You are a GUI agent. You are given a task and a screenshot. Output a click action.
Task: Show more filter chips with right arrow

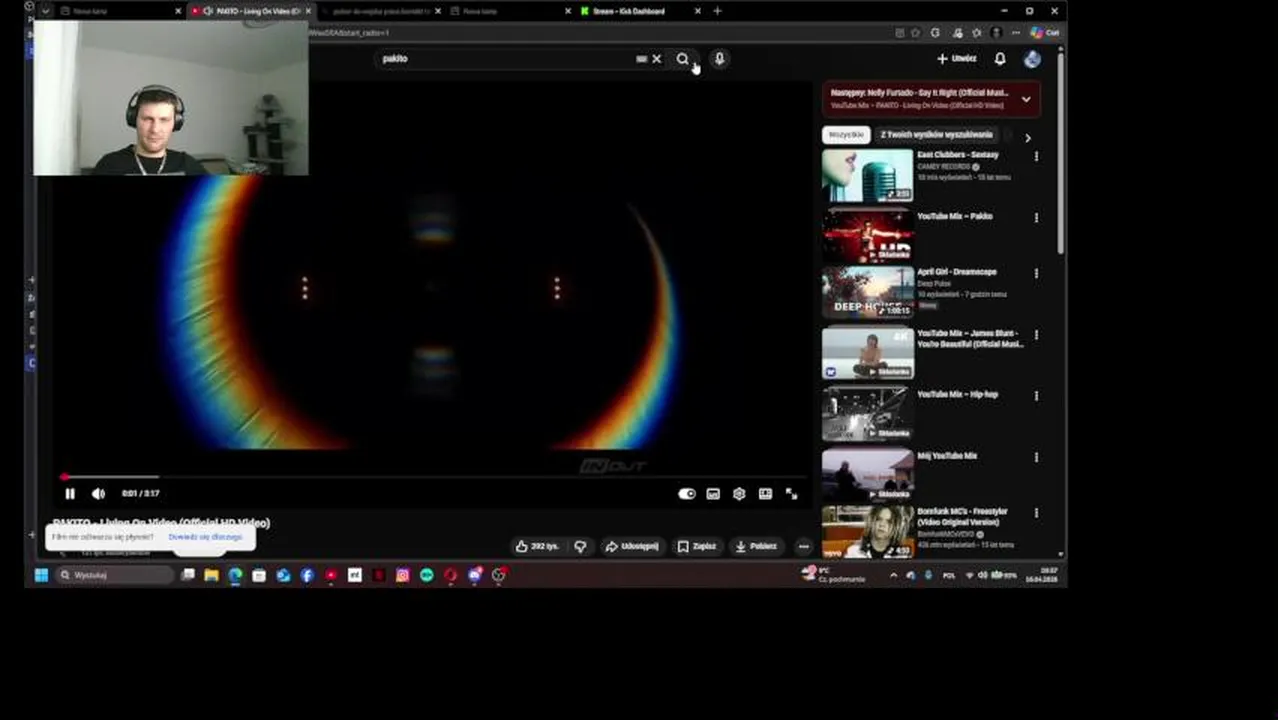[1028, 137]
